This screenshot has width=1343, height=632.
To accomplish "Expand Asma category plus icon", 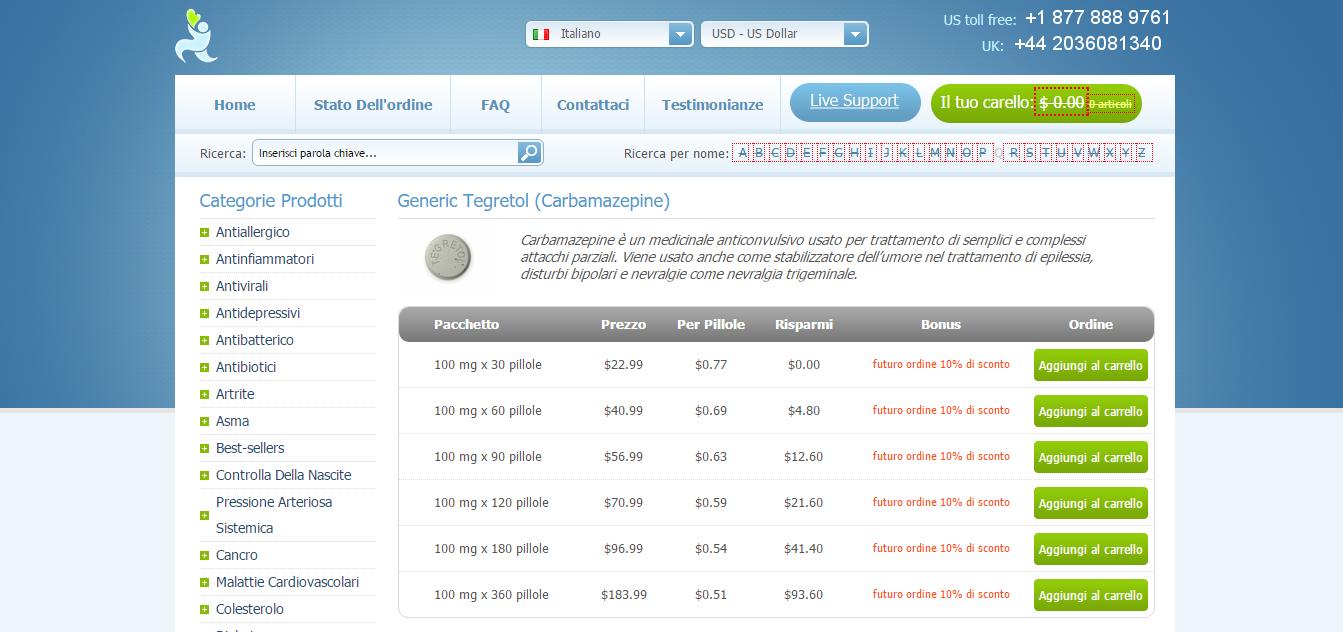I will point(204,422).
